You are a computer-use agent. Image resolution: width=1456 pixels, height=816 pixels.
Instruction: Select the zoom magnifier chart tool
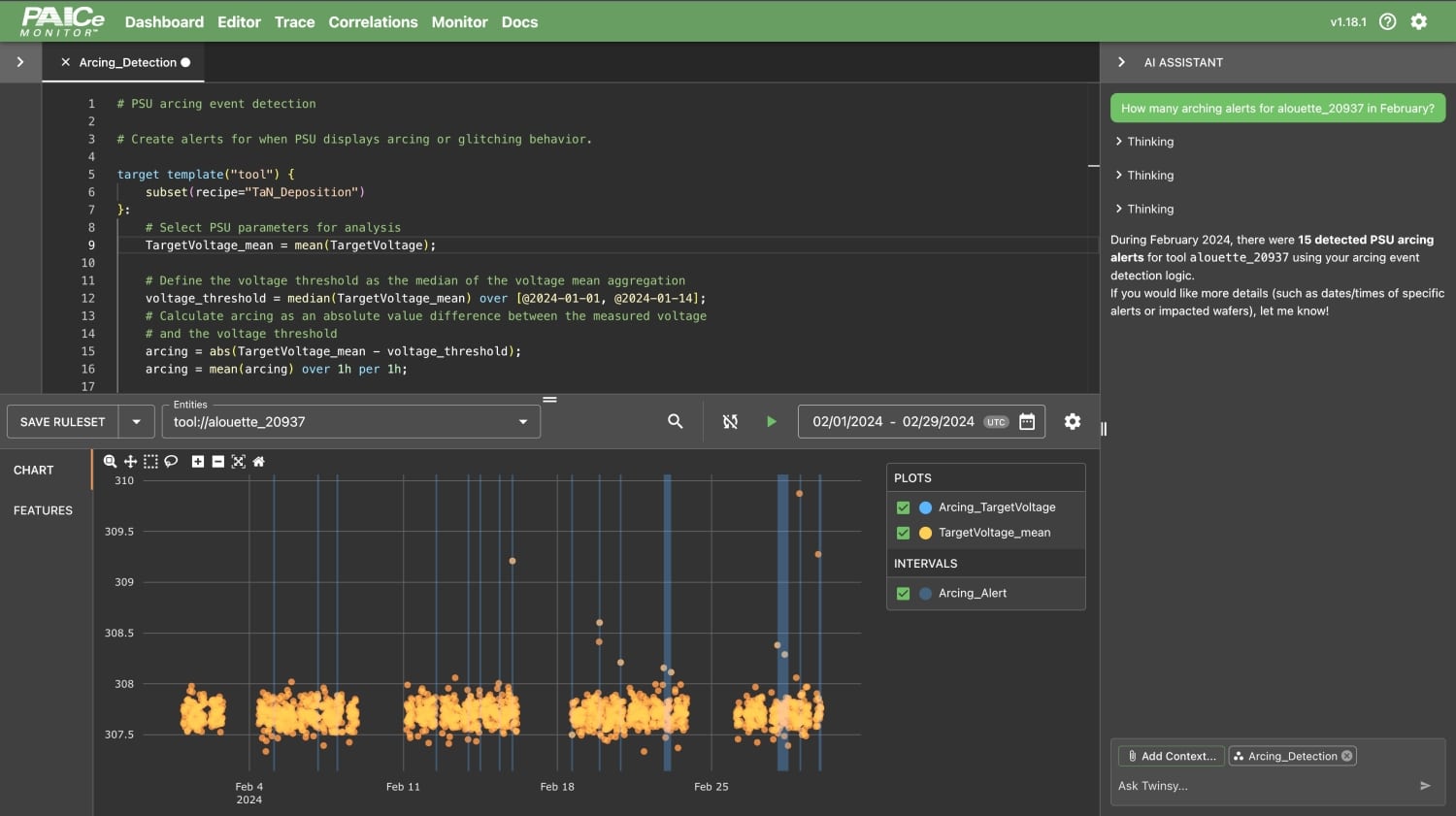coord(110,462)
